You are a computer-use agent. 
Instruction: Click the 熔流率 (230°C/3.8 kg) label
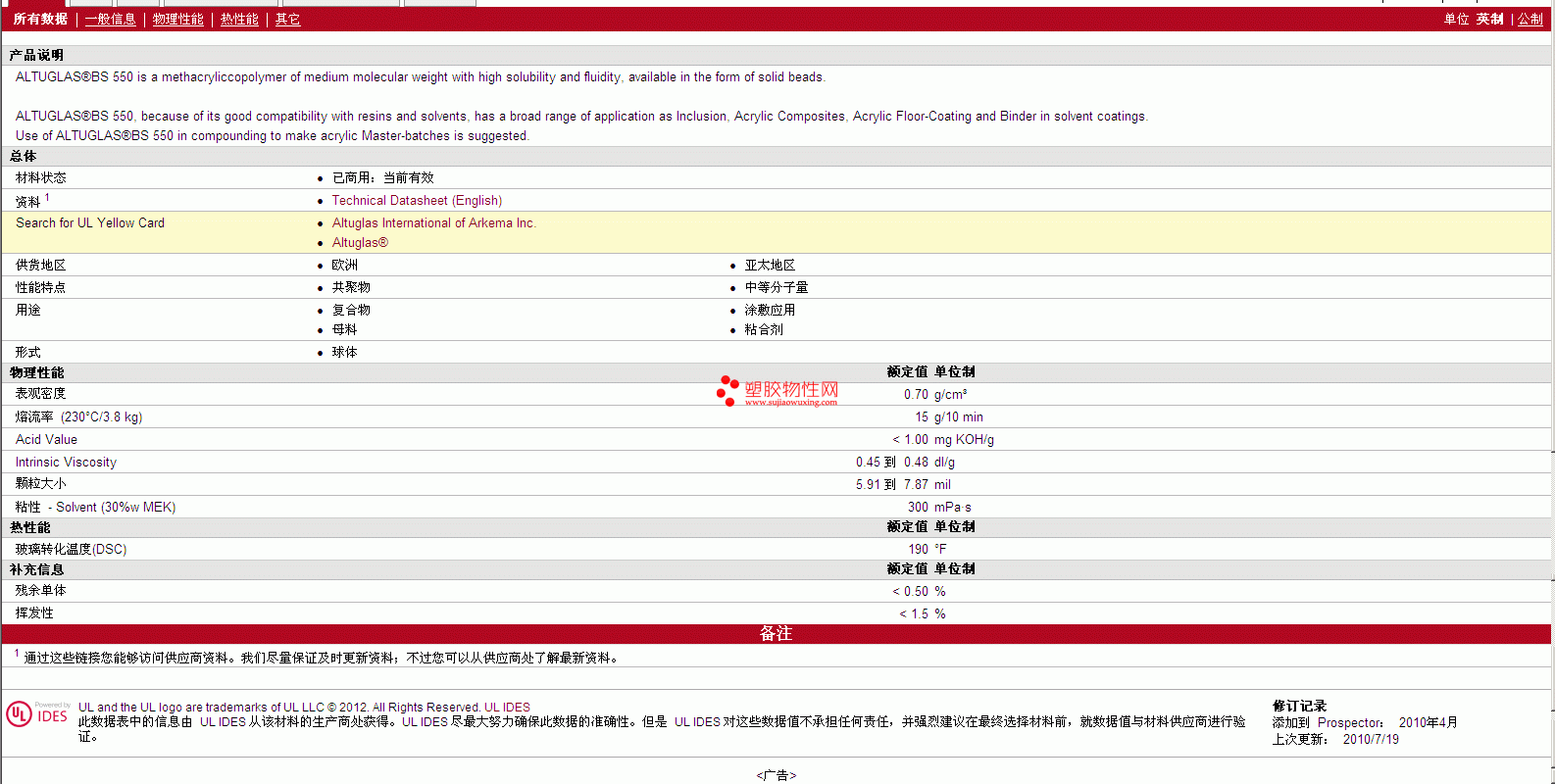click(78, 416)
